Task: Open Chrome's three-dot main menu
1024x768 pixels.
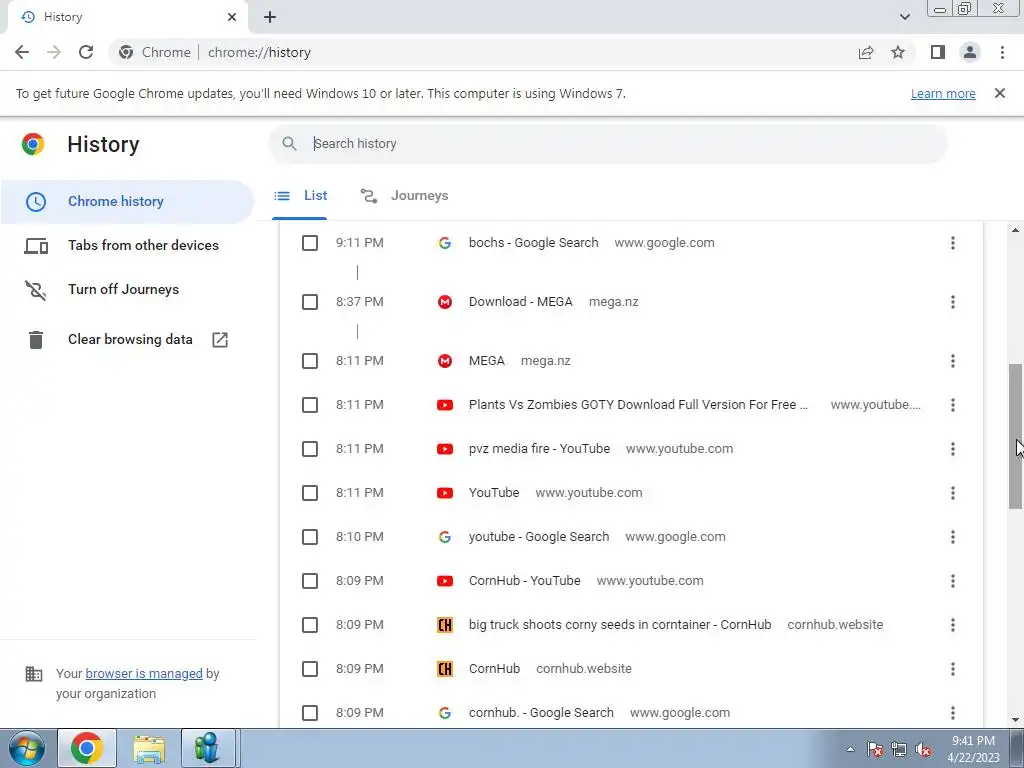Action: coord(1002,52)
